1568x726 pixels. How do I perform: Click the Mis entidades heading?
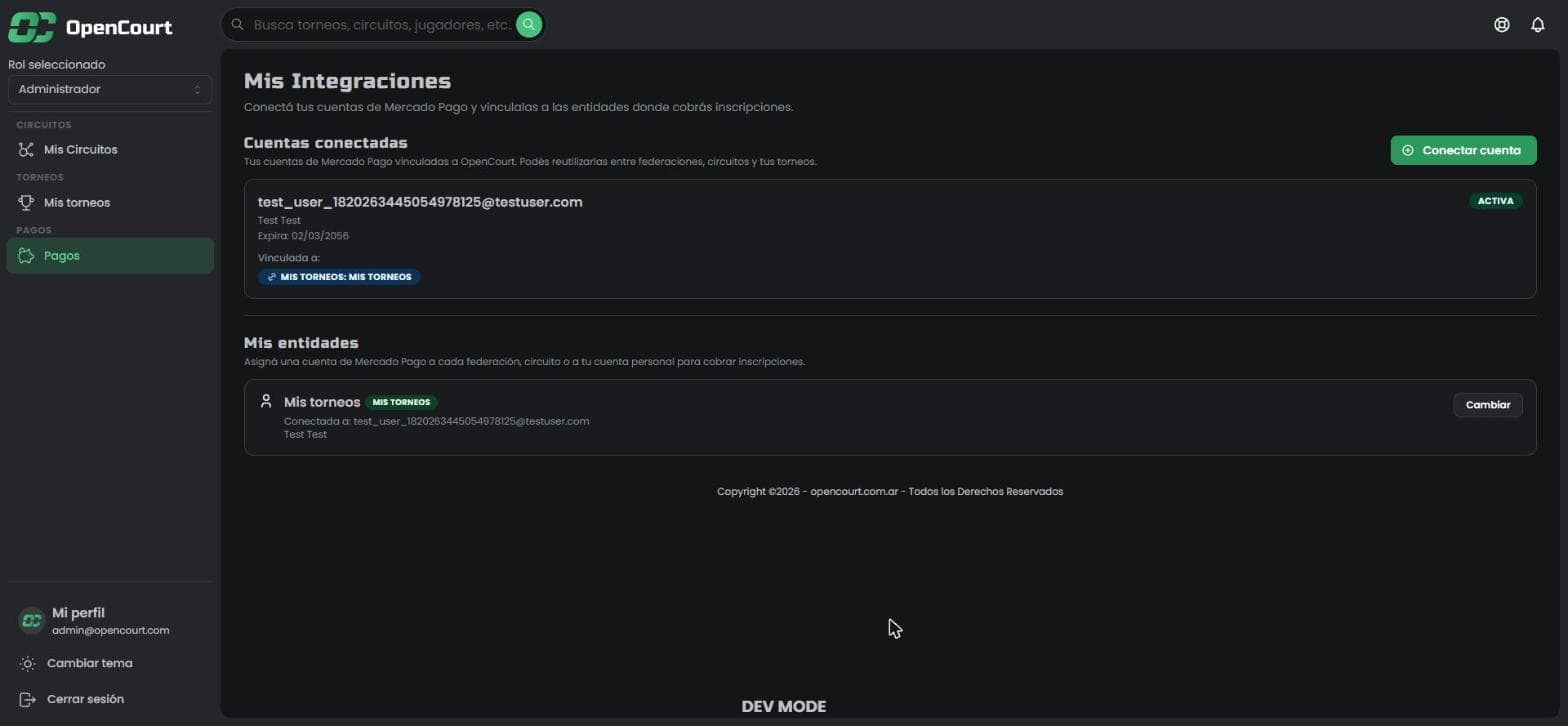(x=301, y=343)
